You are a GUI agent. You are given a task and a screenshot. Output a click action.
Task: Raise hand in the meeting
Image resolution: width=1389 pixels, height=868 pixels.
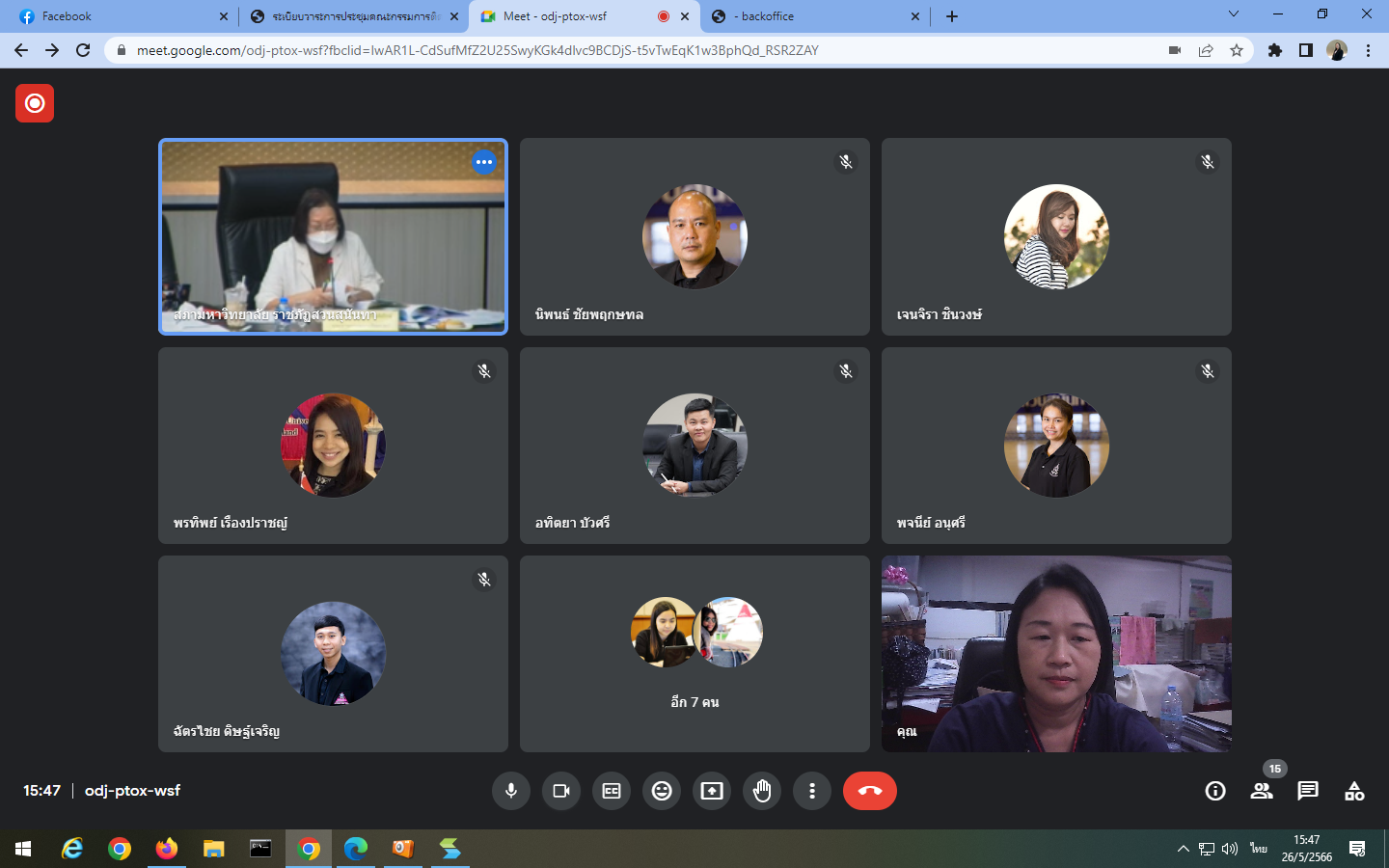(x=762, y=791)
